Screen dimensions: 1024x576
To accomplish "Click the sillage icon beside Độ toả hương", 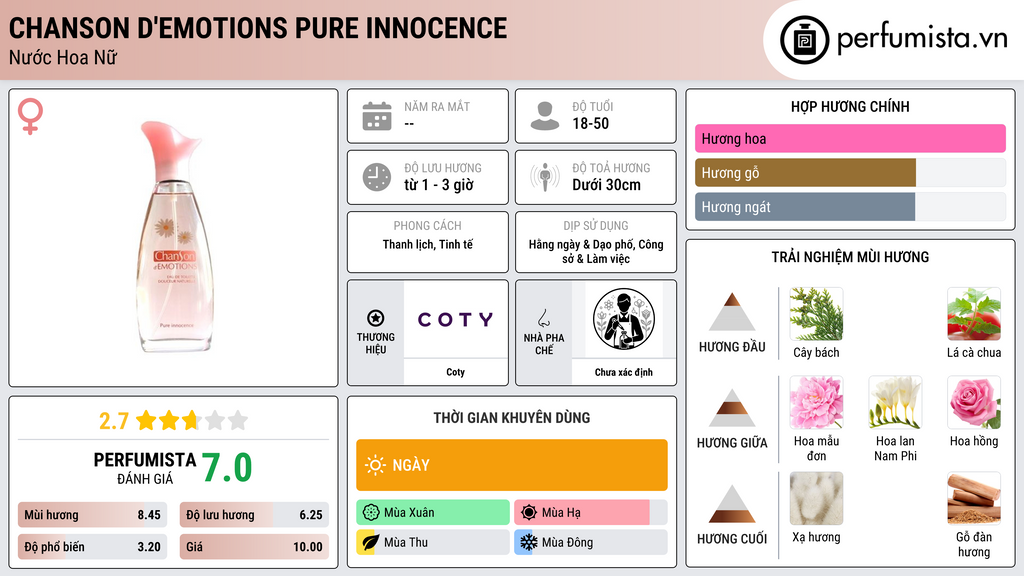I will pyautogui.click(x=545, y=177).
